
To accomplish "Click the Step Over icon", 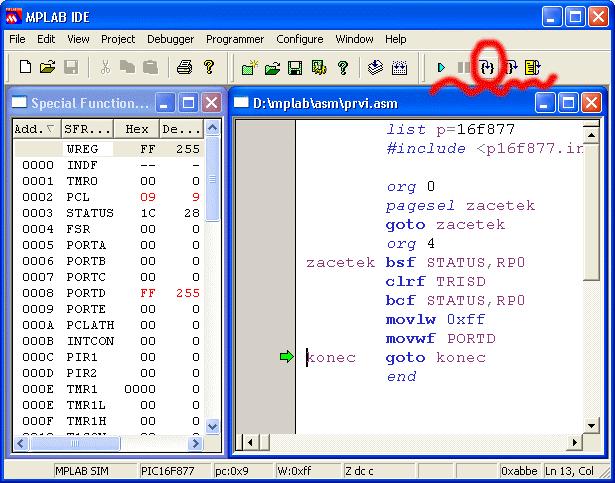I will tap(511, 67).
